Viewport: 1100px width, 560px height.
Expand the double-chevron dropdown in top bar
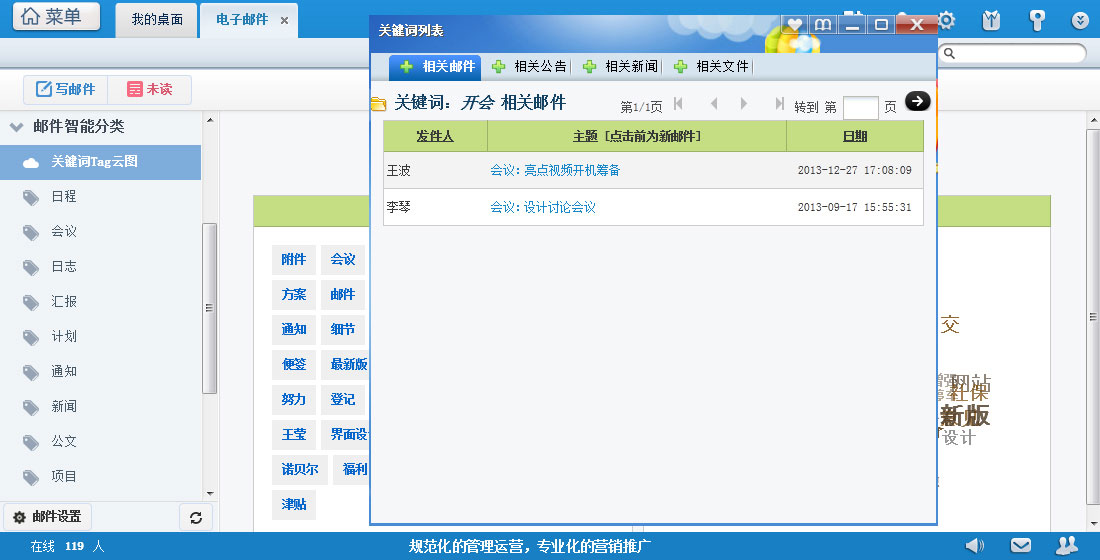(x=1080, y=20)
